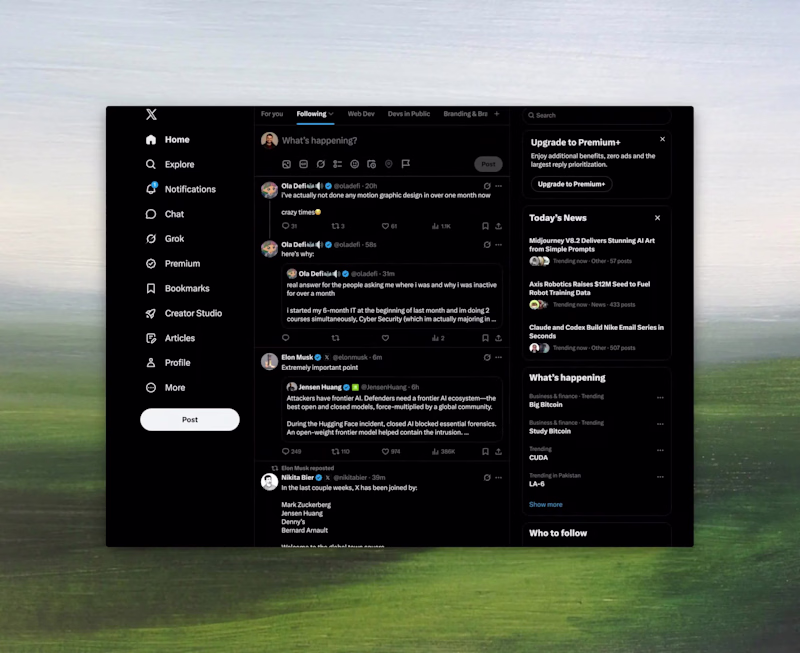The height and width of the screenshot is (653, 800).
Task: Open Profile in the sidebar
Action: 168,363
